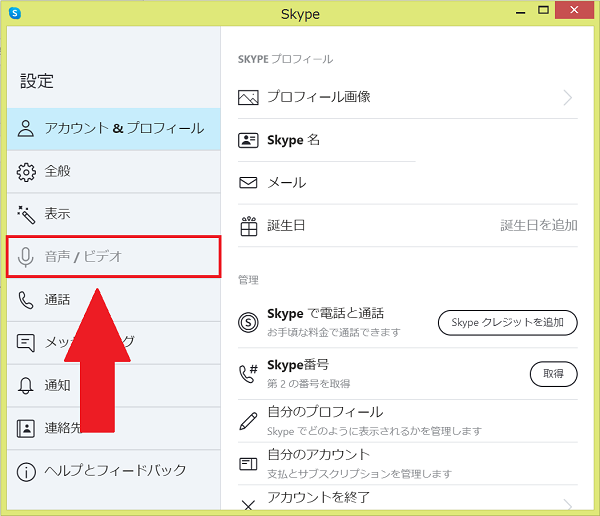This screenshot has width=600, height=516.
Task: Click the メール label
Action: pyautogui.click(x=287, y=183)
